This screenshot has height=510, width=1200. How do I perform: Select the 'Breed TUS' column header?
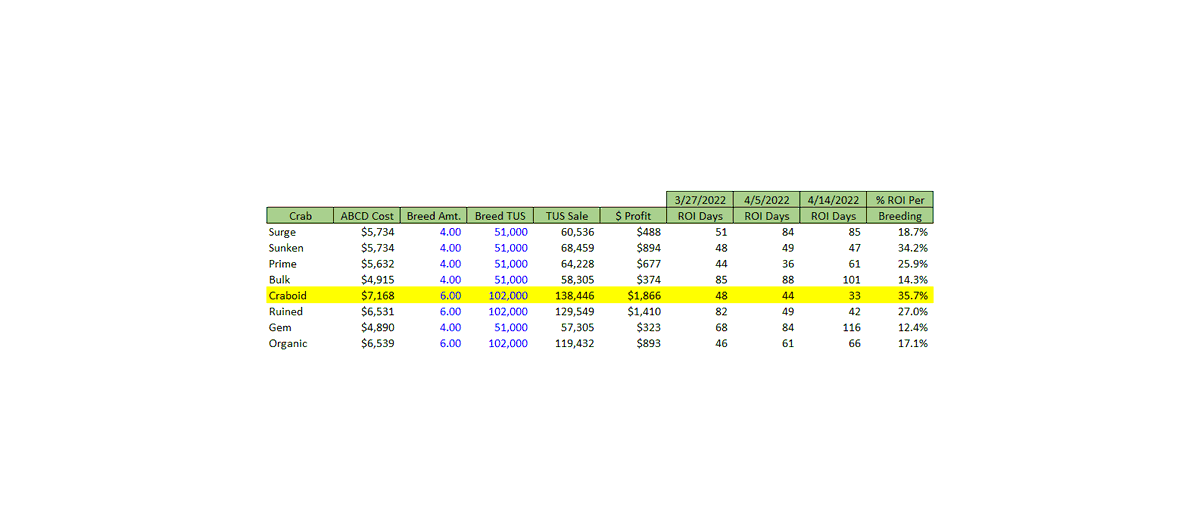click(499, 215)
